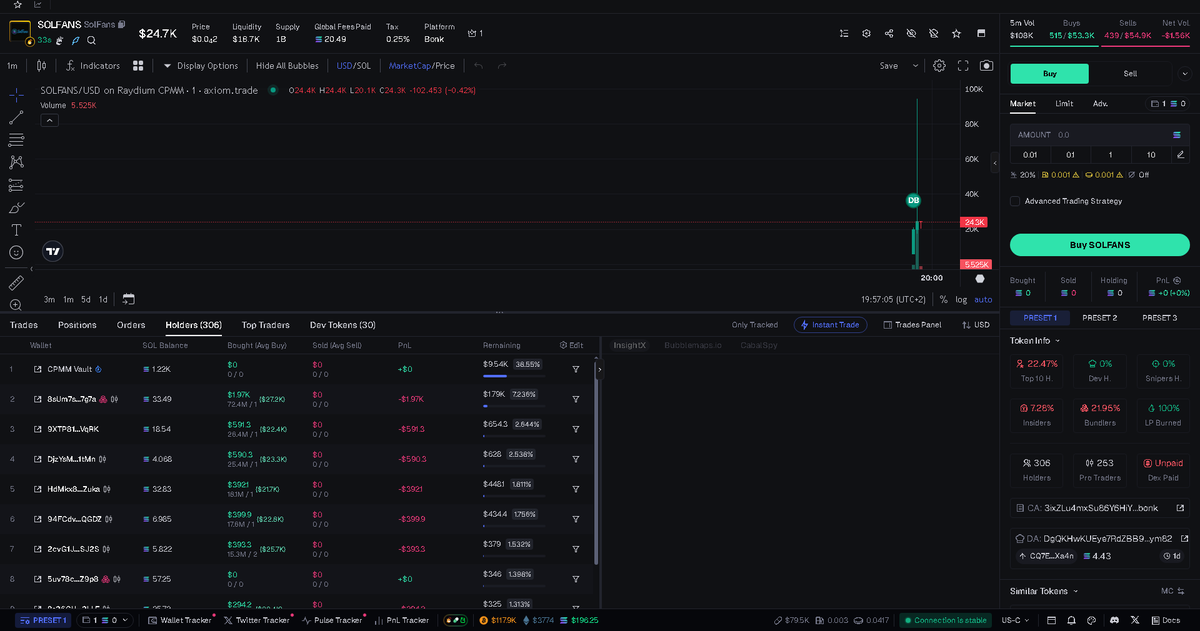The width and height of the screenshot is (1200, 631).
Task: Toggle the Only Tracked filter
Action: 755,325
